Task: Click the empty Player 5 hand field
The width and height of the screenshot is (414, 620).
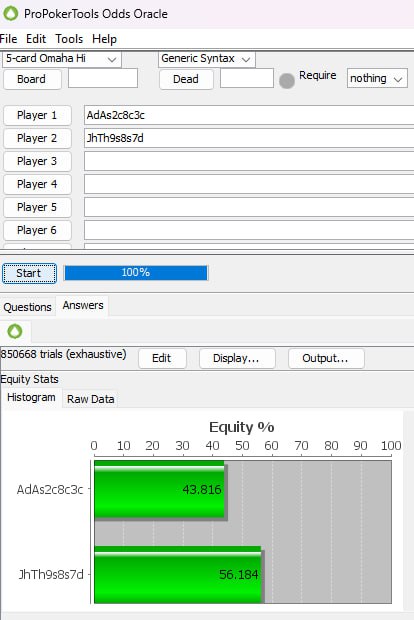Action: click(249, 207)
